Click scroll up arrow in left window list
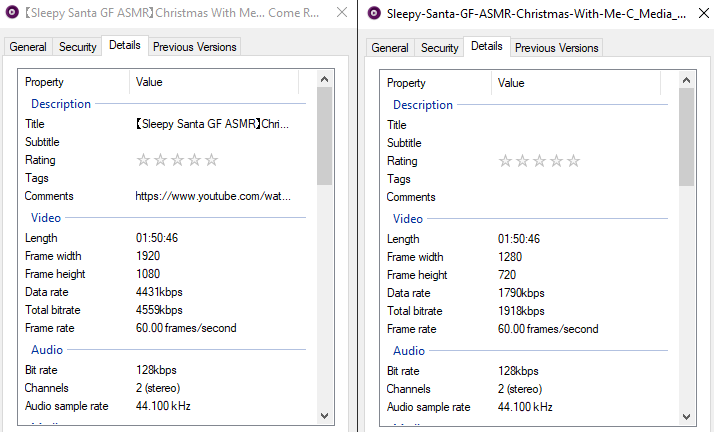Image resolution: width=714 pixels, height=432 pixels. pos(324,79)
